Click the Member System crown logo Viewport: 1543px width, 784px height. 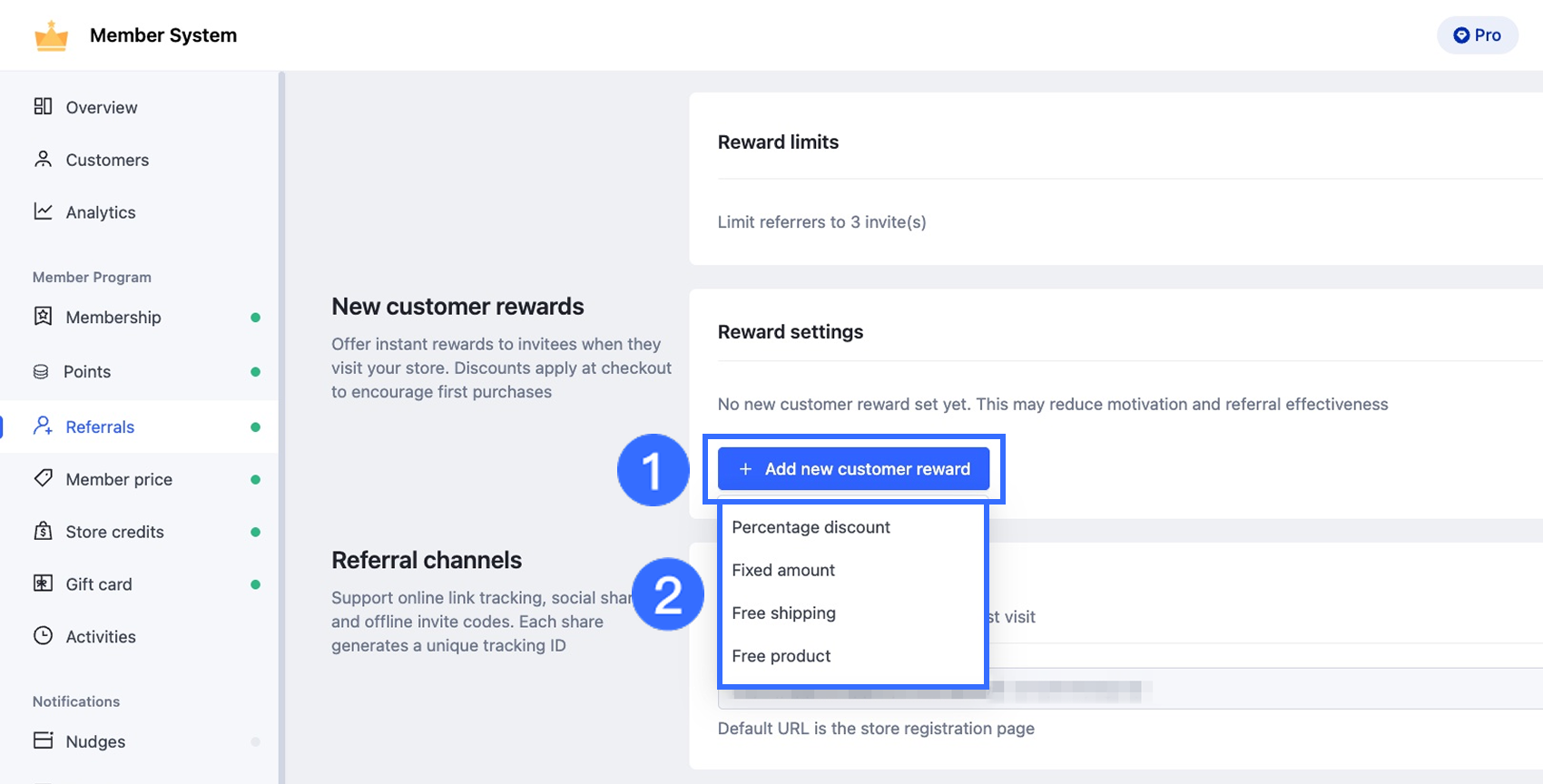click(x=52, y=35)
